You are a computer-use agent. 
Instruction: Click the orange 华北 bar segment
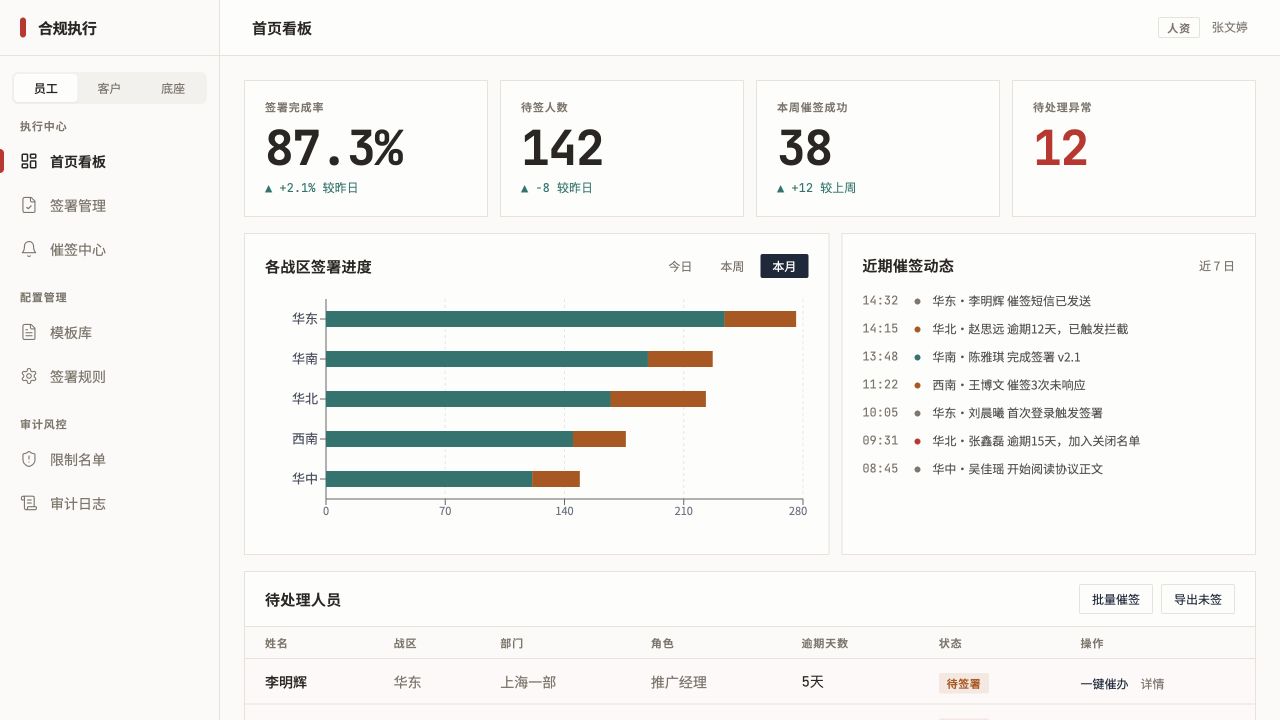(658, 399)
